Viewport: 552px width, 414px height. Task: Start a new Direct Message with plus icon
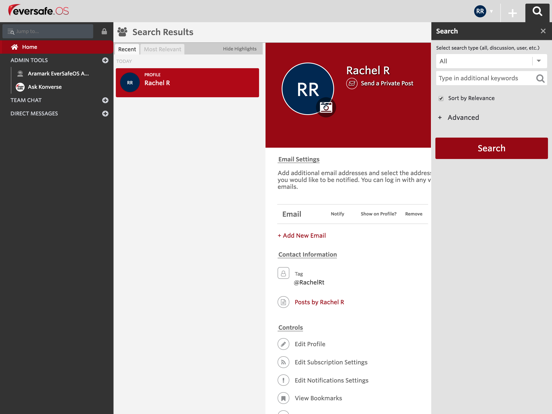(105, 114)
